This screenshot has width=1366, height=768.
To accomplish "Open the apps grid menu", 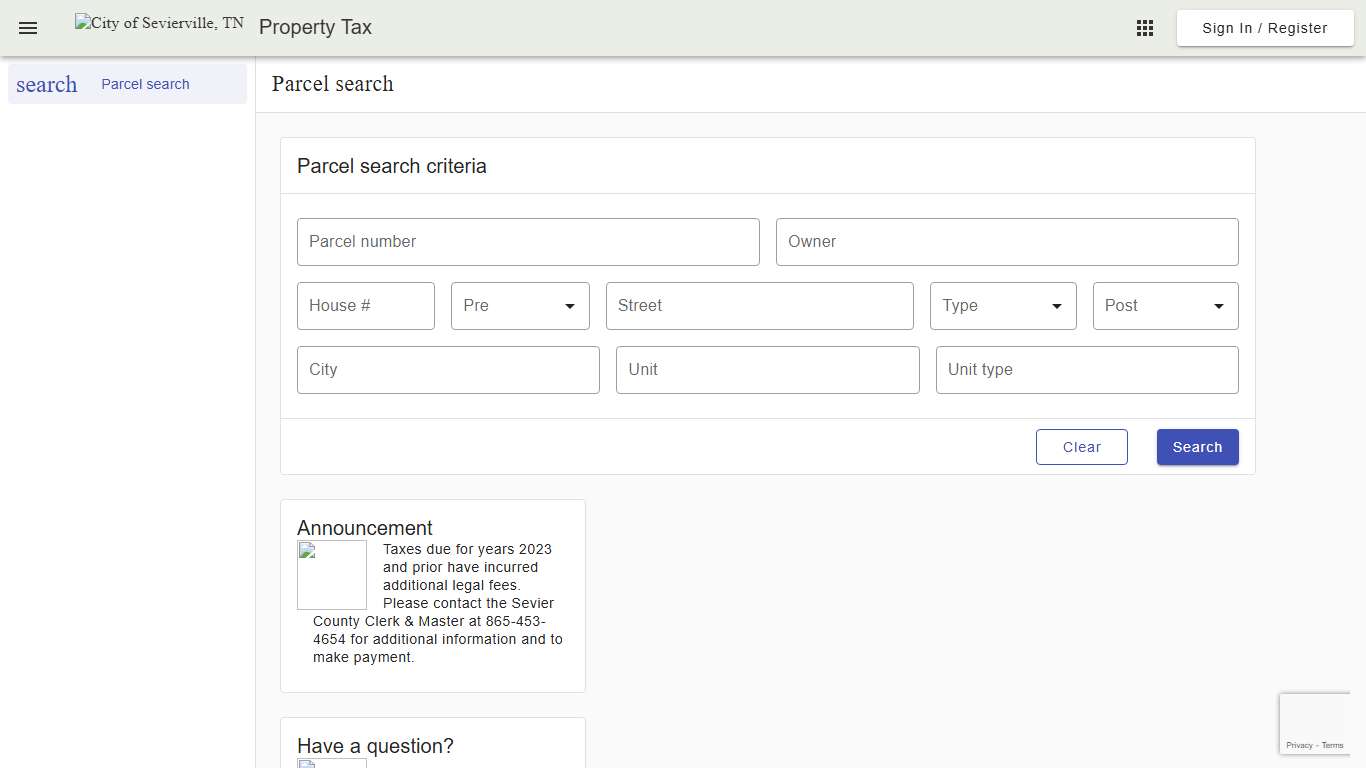I will click(x=1144, y=27).
